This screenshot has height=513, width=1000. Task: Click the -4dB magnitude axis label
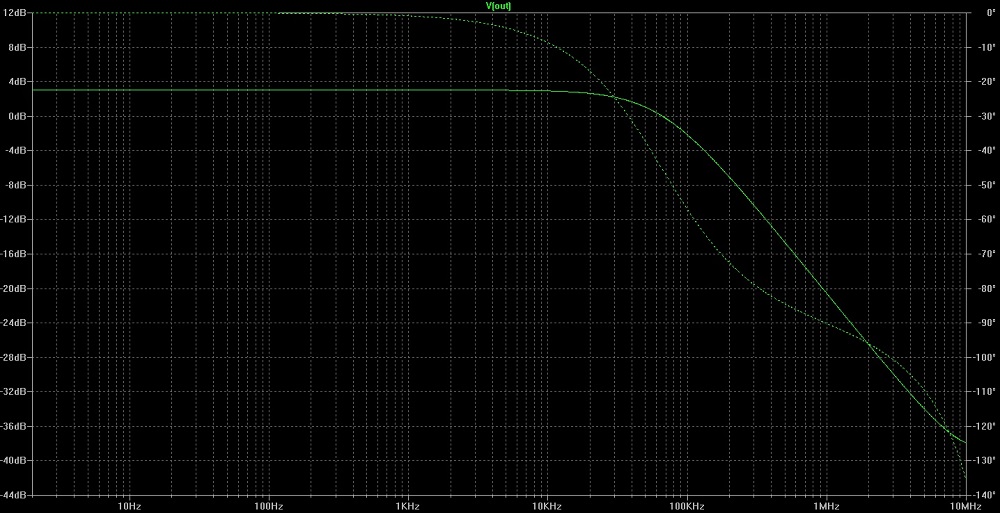(16, 151)
